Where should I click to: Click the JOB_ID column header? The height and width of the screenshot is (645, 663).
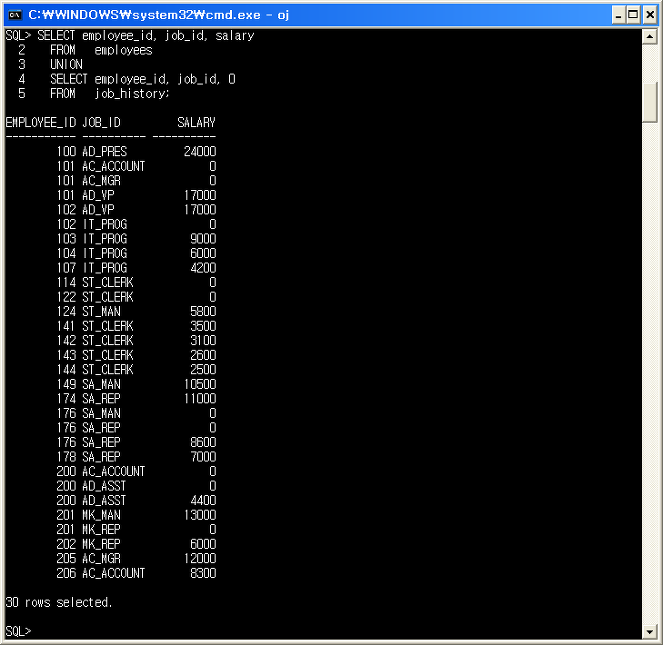(x=101, y=123)
